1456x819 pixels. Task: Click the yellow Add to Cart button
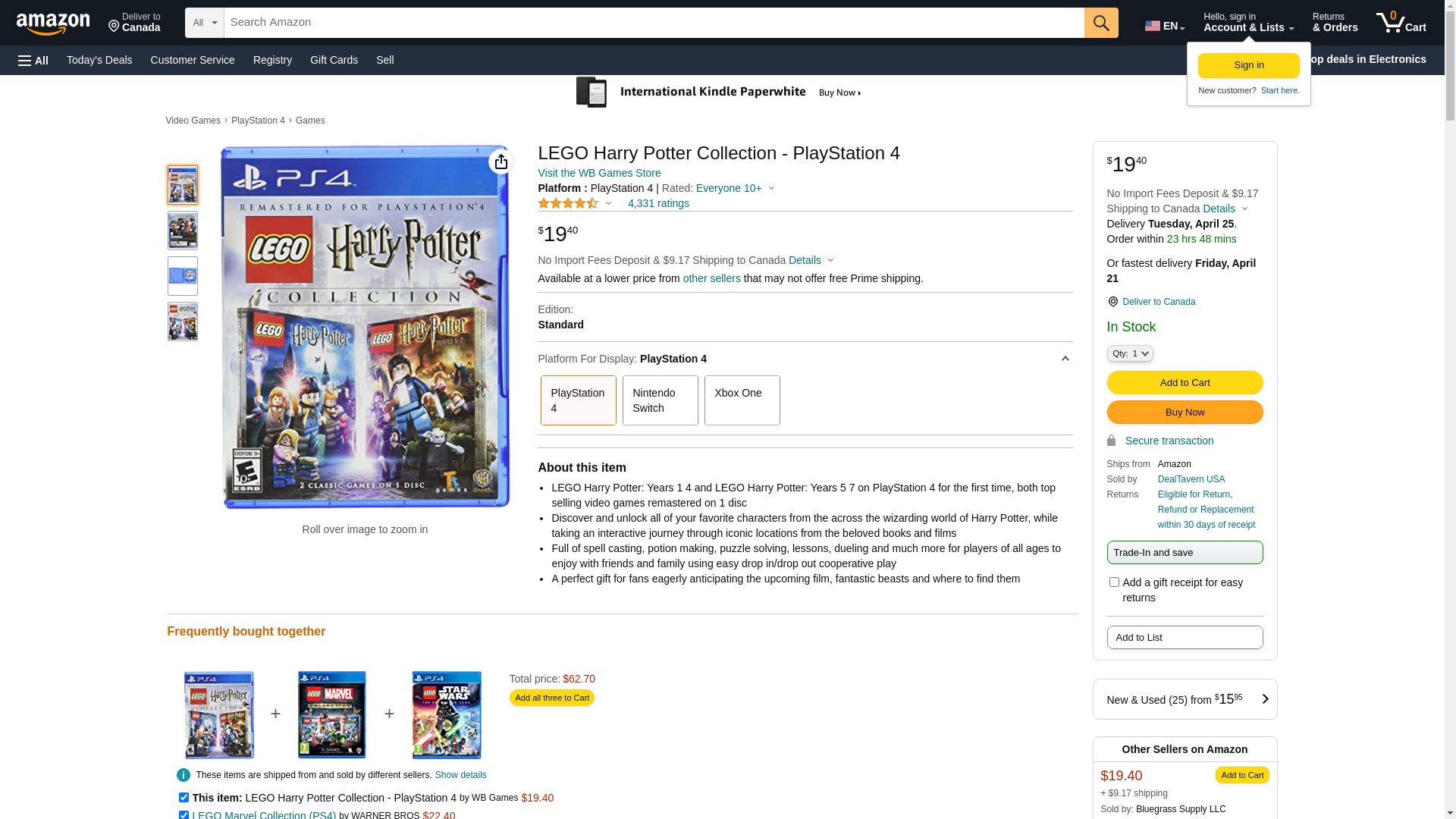pyautogui.click(x=1185, y=382)
